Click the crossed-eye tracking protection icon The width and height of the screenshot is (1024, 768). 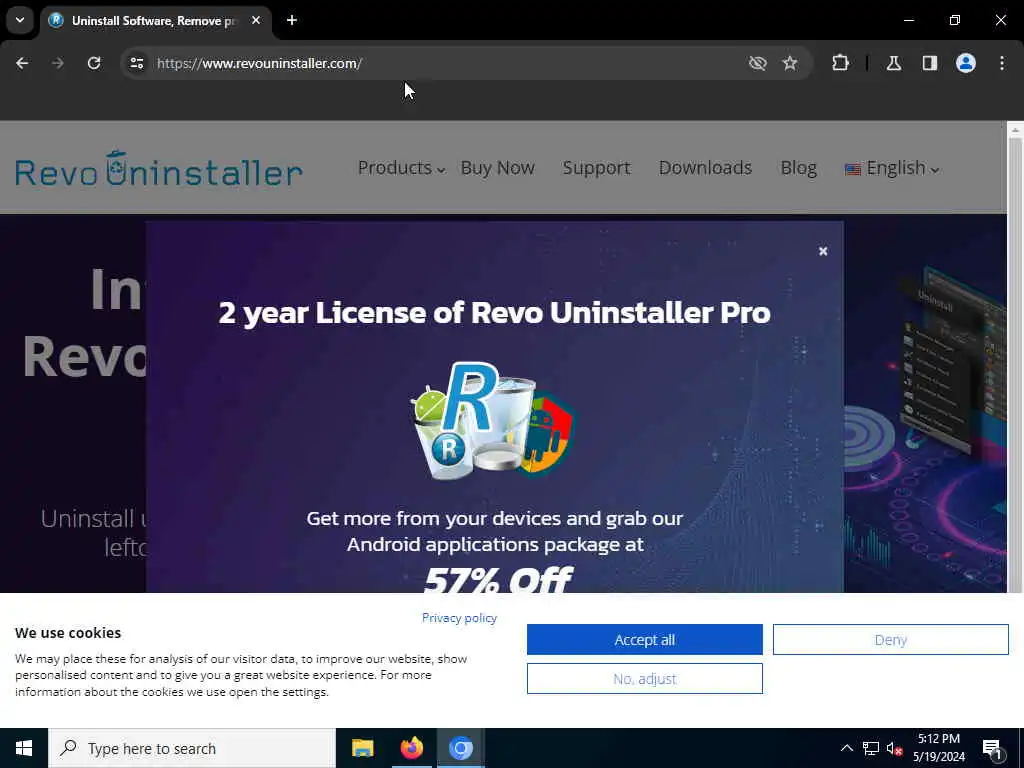[x=758, y=63]
